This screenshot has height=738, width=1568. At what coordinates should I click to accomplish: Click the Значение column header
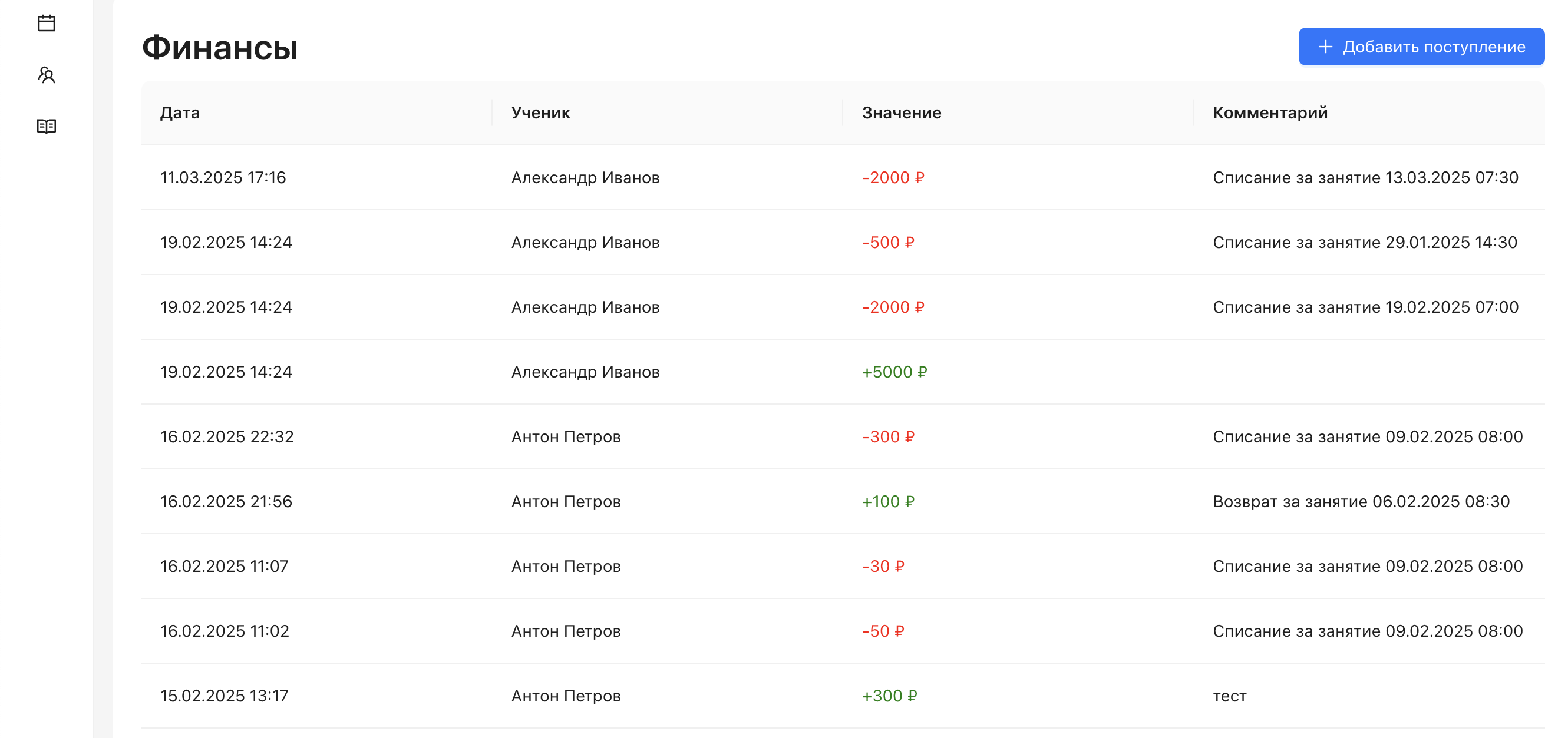(x=902, y=113)
